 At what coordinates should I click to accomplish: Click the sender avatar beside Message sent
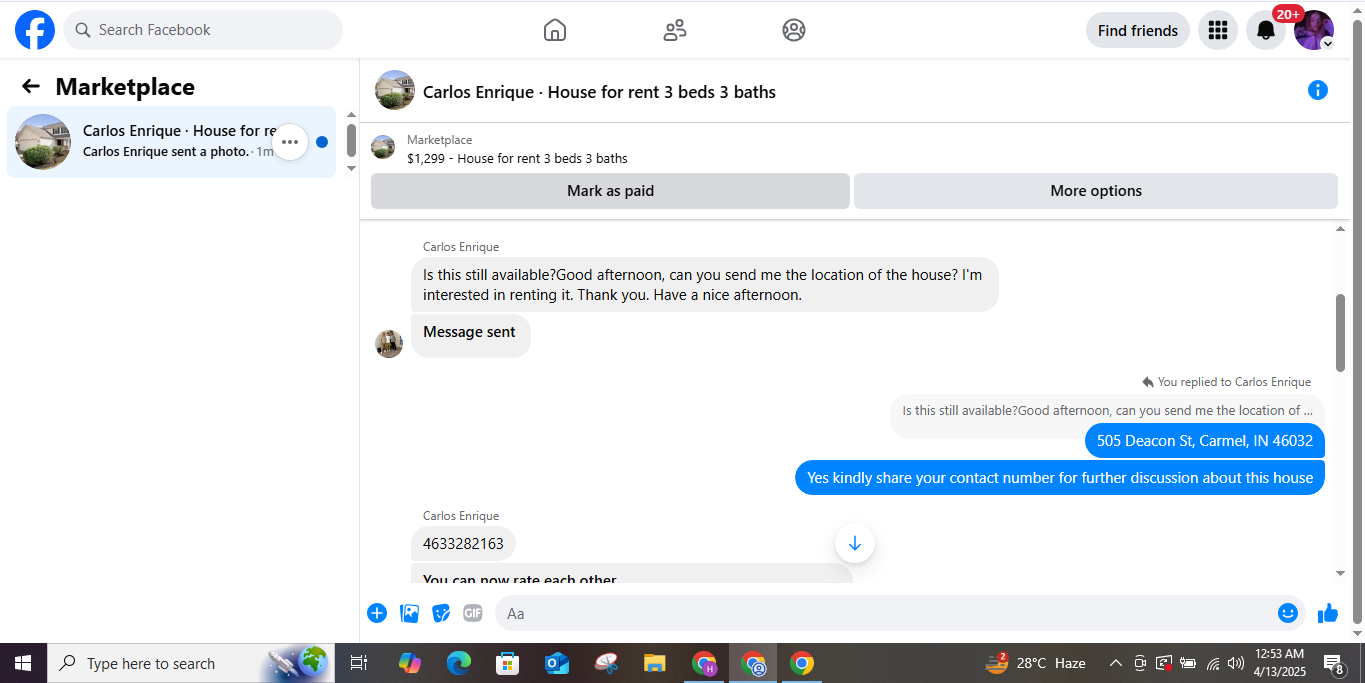point(389,344)
